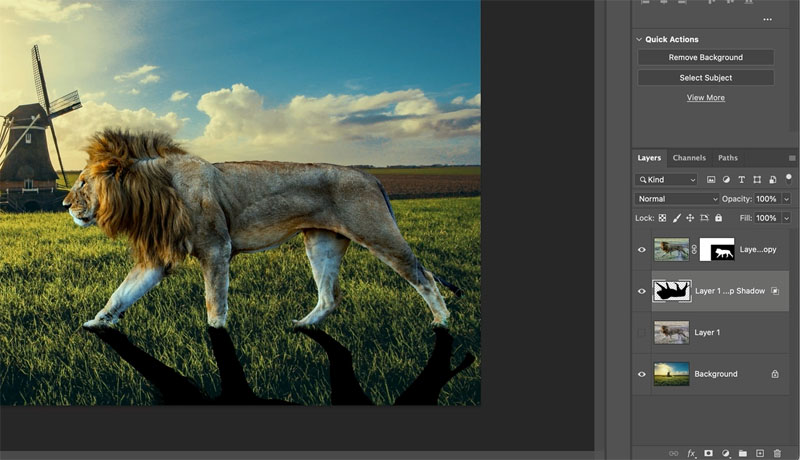This screenshot has height=460, width=800.
Task: Toggle the layer filtering on/off switch
Action: click(x=789, y=178)
